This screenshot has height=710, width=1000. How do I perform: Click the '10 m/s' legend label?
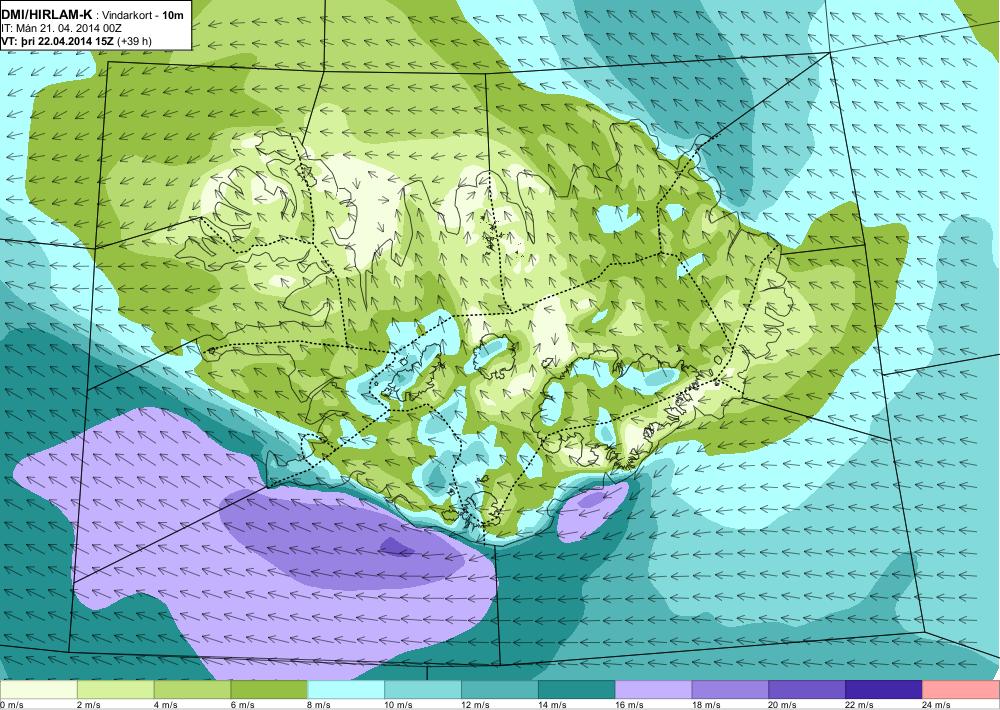point(399,705)
